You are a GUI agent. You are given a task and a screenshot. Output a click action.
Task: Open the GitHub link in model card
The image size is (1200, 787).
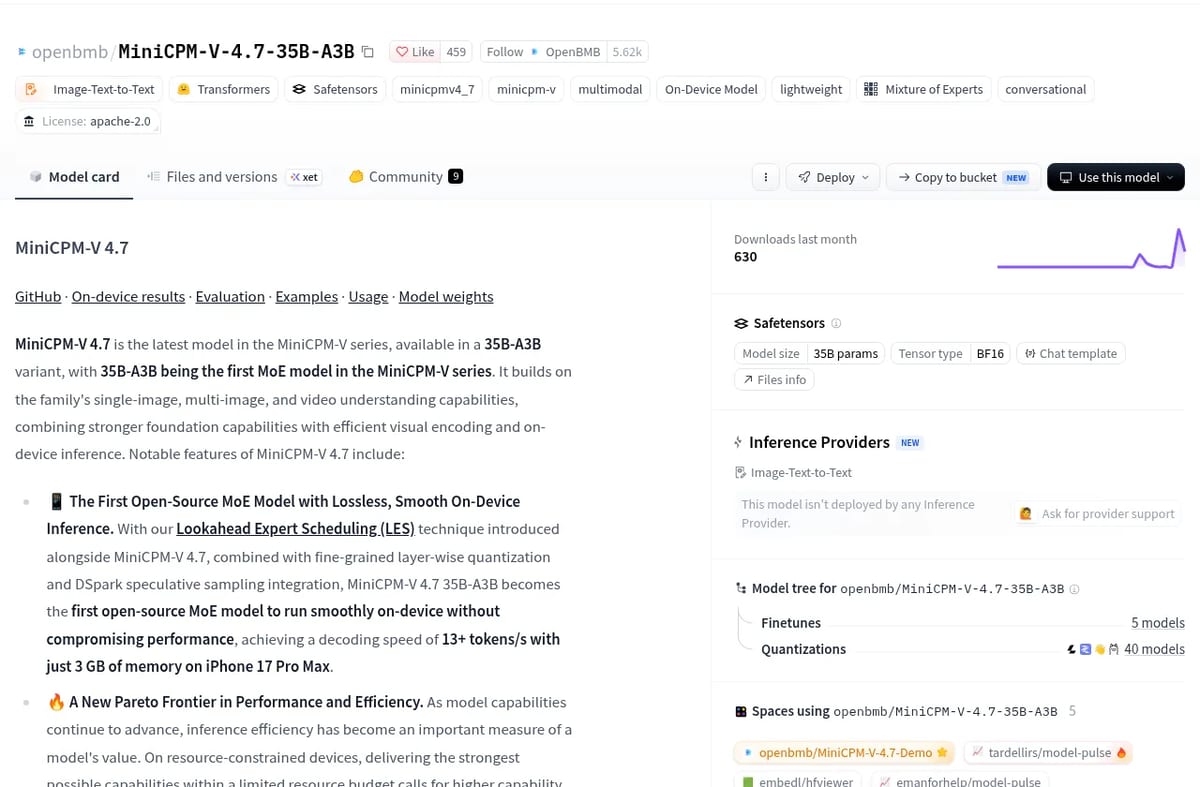click(x=38, y=296)
